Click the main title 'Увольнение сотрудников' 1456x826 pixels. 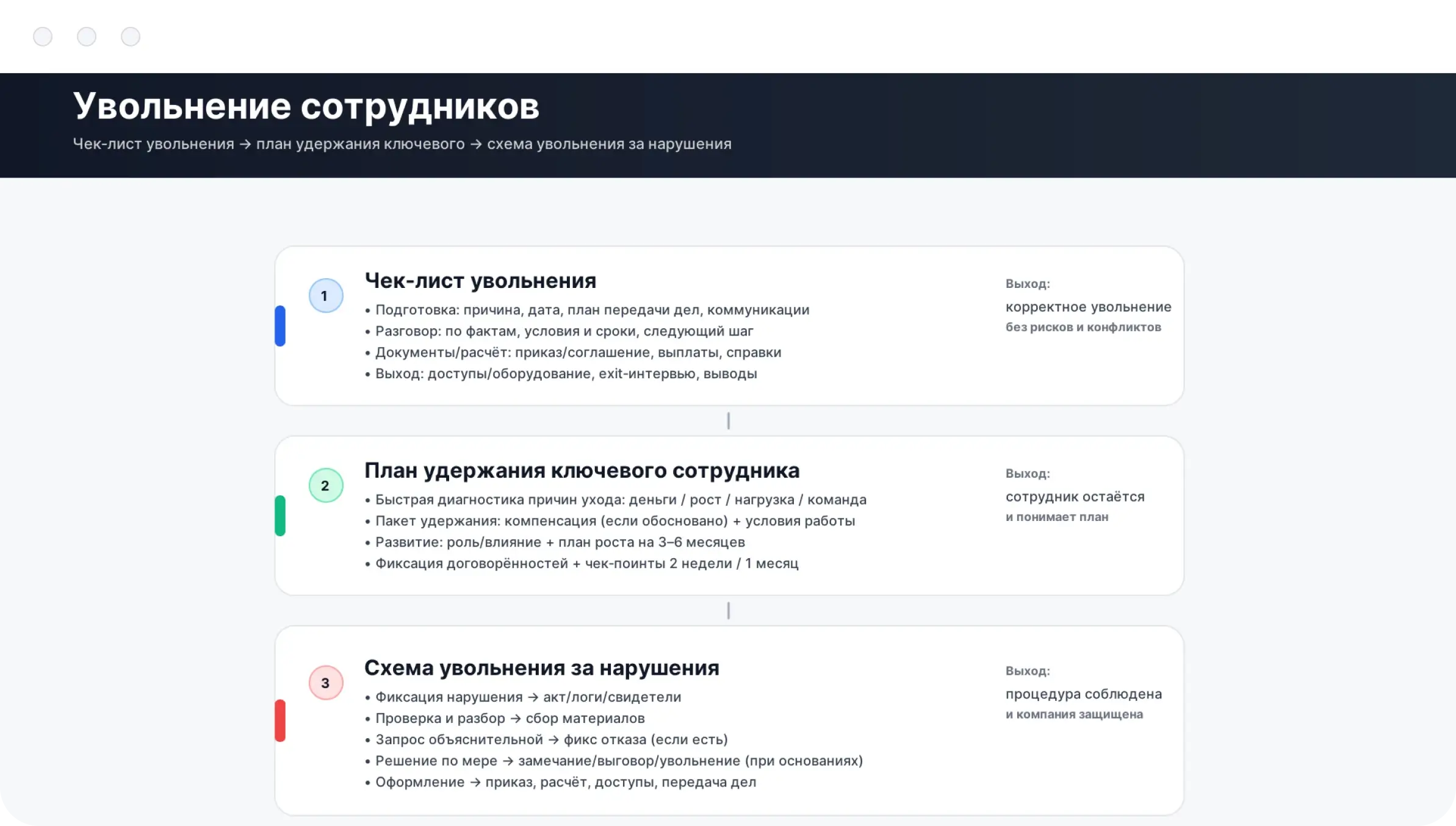[x=306, y=106]
